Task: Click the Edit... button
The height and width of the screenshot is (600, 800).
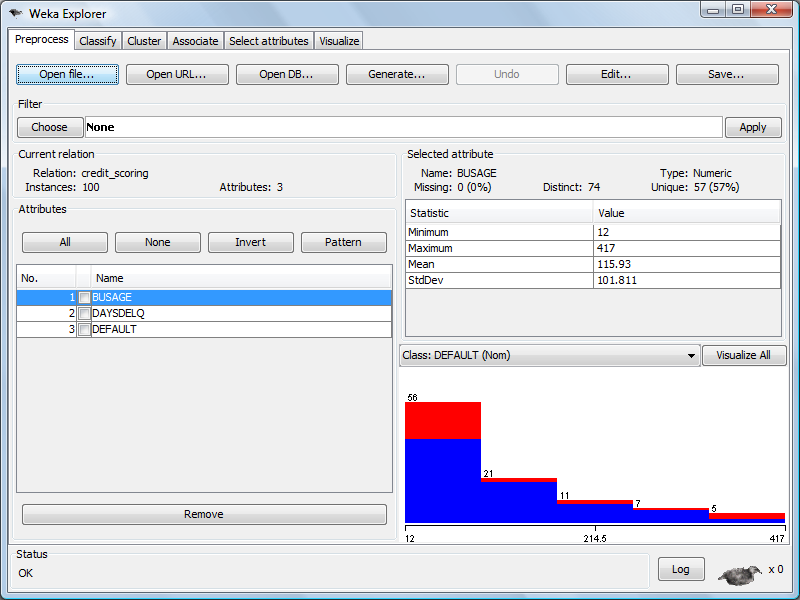Action: (x=617, y=74)
